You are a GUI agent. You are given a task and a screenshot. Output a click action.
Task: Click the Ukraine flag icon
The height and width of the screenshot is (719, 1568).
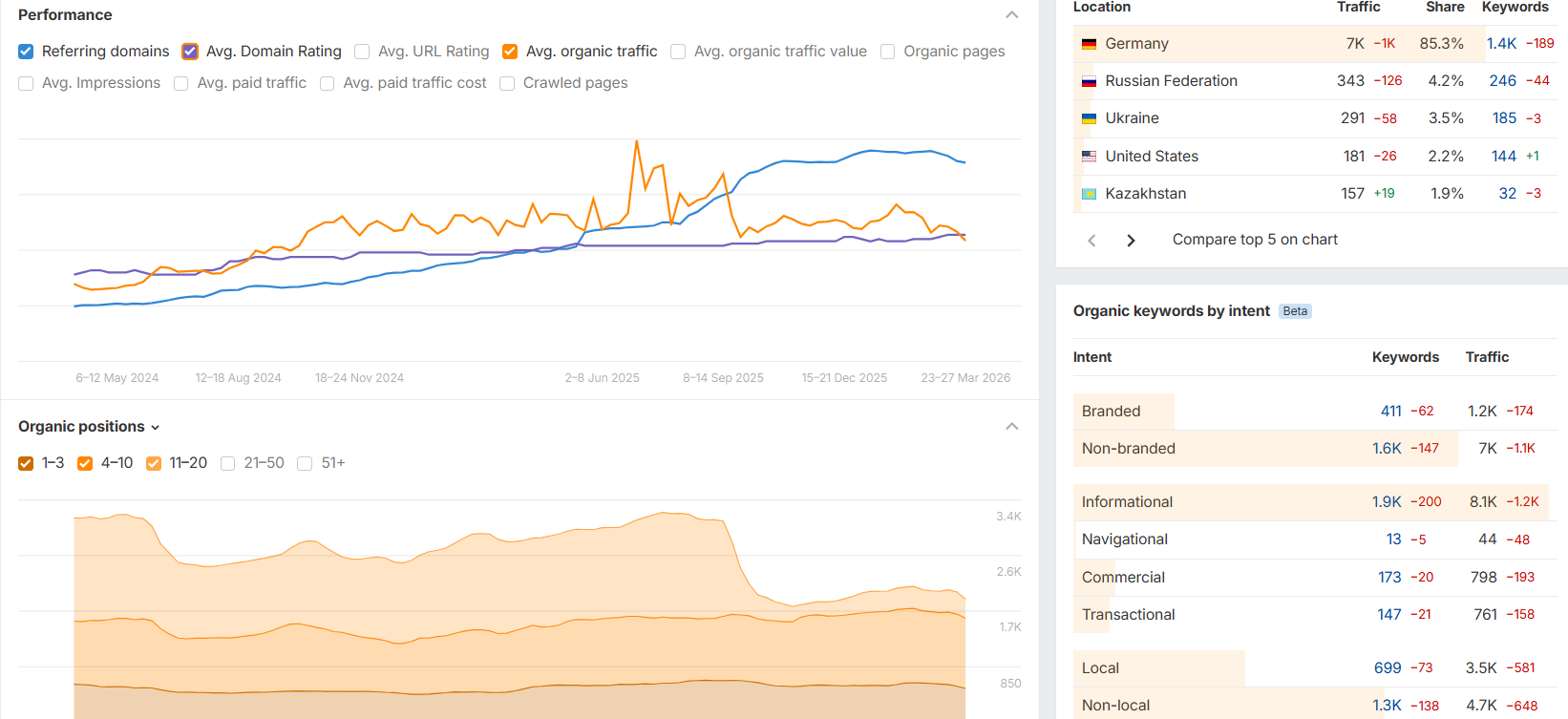coord(1089,118)
